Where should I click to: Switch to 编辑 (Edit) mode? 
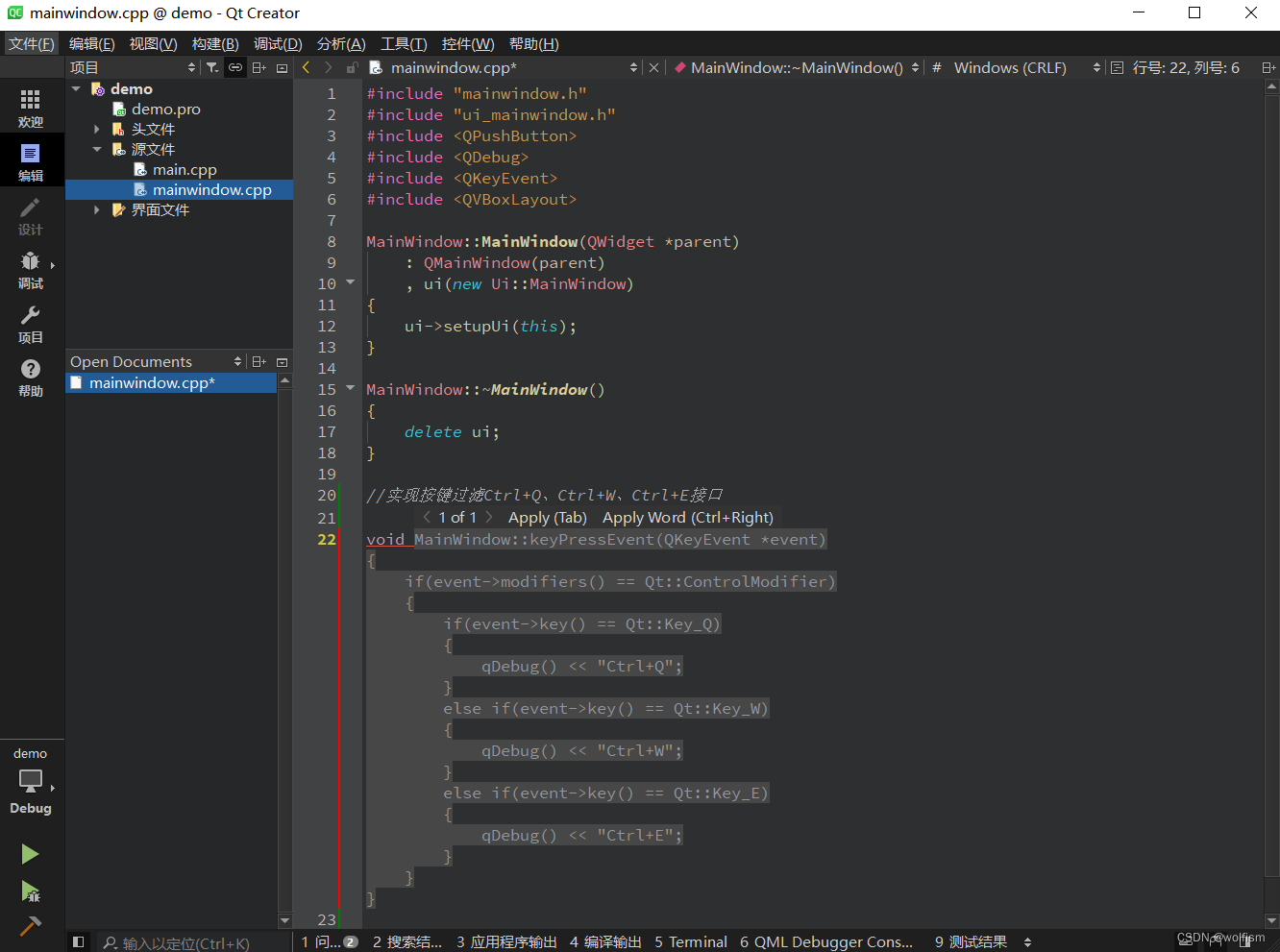point(31,161)
